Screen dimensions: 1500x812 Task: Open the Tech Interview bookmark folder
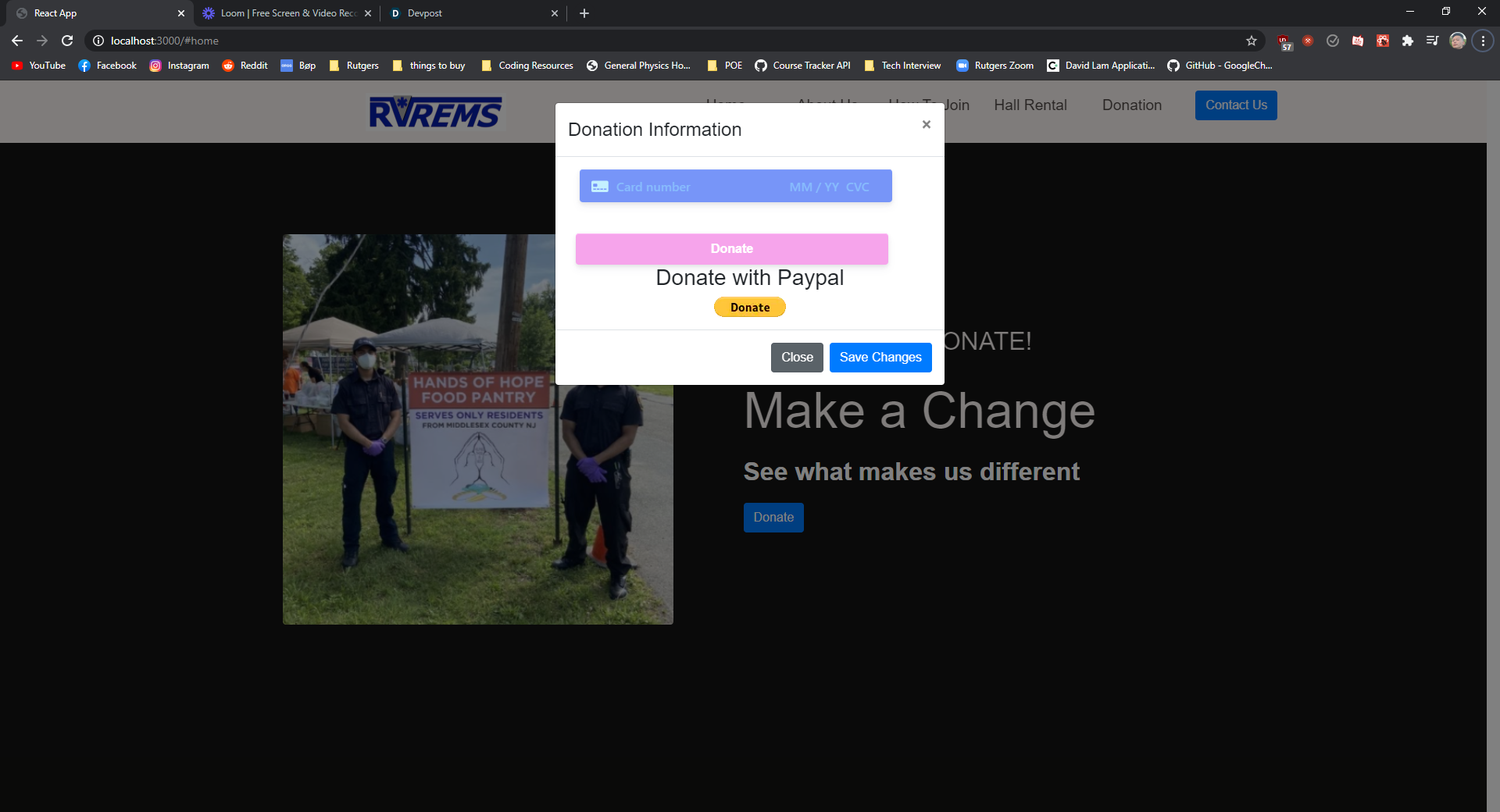click(x=903, y=66)
